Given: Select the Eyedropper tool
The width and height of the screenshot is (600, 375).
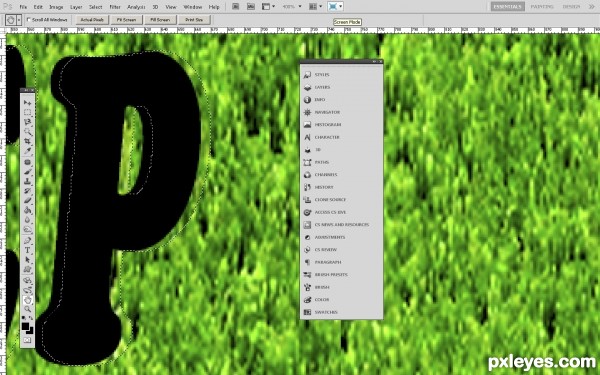Looking at the screenshot, I should click(28, 151).
